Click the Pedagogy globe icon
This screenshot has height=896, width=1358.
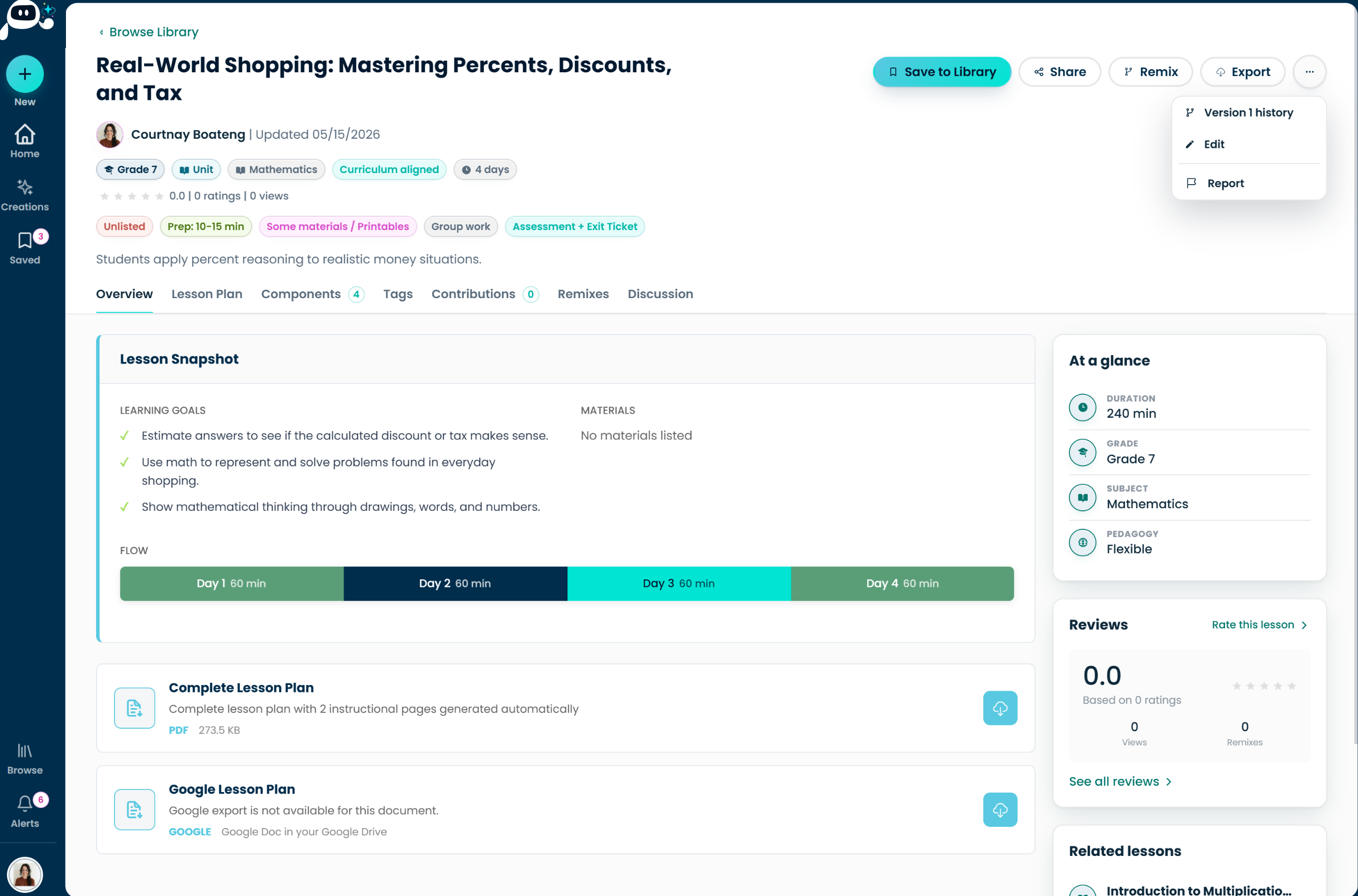(x=1082, y=542)
